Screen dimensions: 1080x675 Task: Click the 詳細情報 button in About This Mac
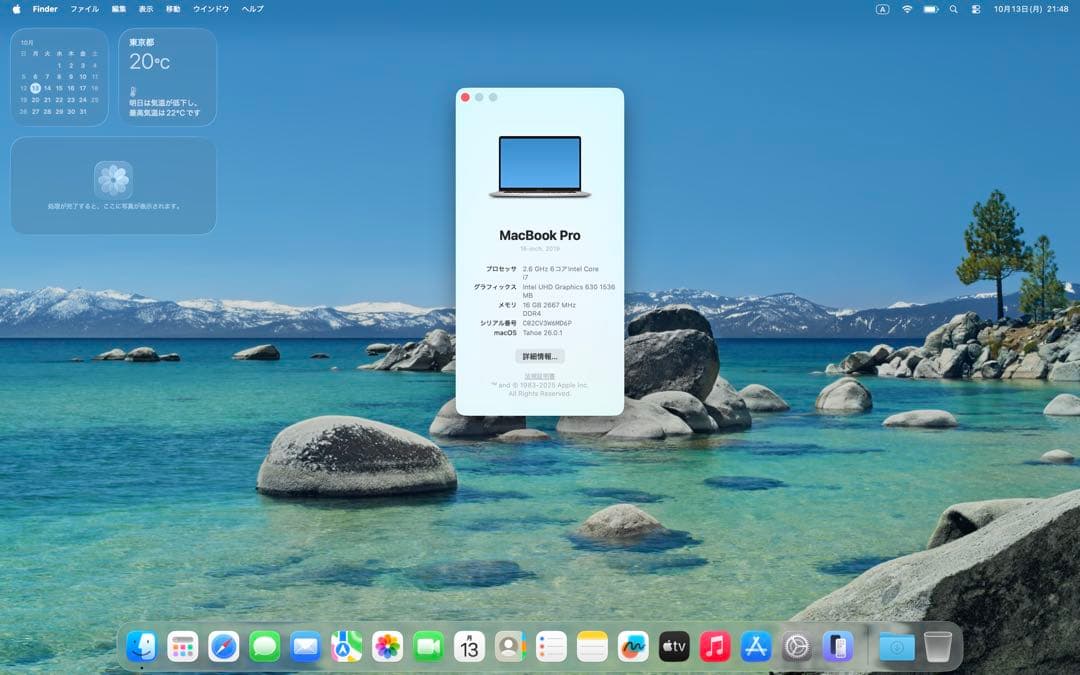(539, 356)
